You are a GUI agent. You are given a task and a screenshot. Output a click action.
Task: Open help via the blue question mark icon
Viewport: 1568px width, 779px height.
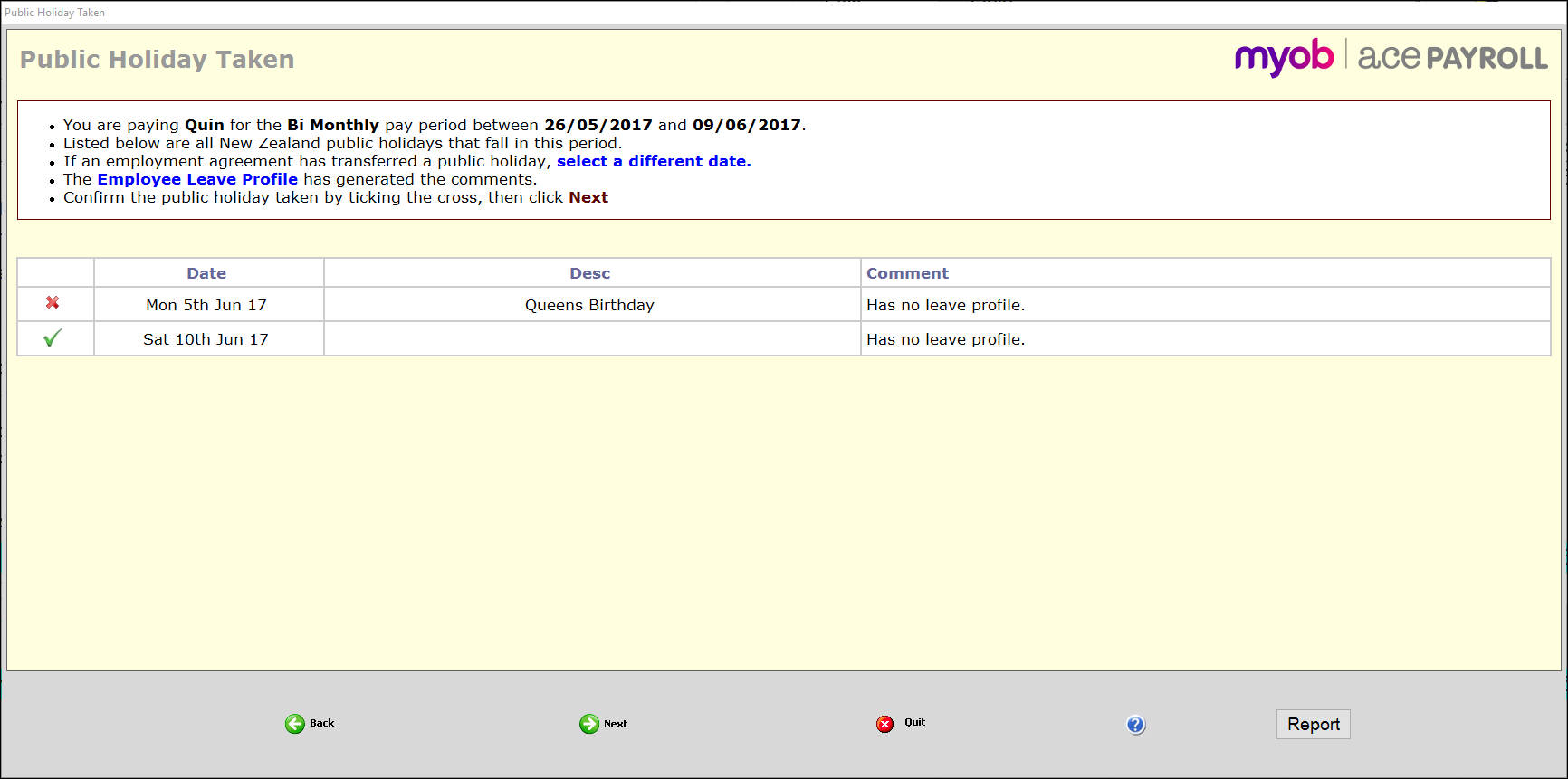pyautogui.click(x=1135, y=725)
